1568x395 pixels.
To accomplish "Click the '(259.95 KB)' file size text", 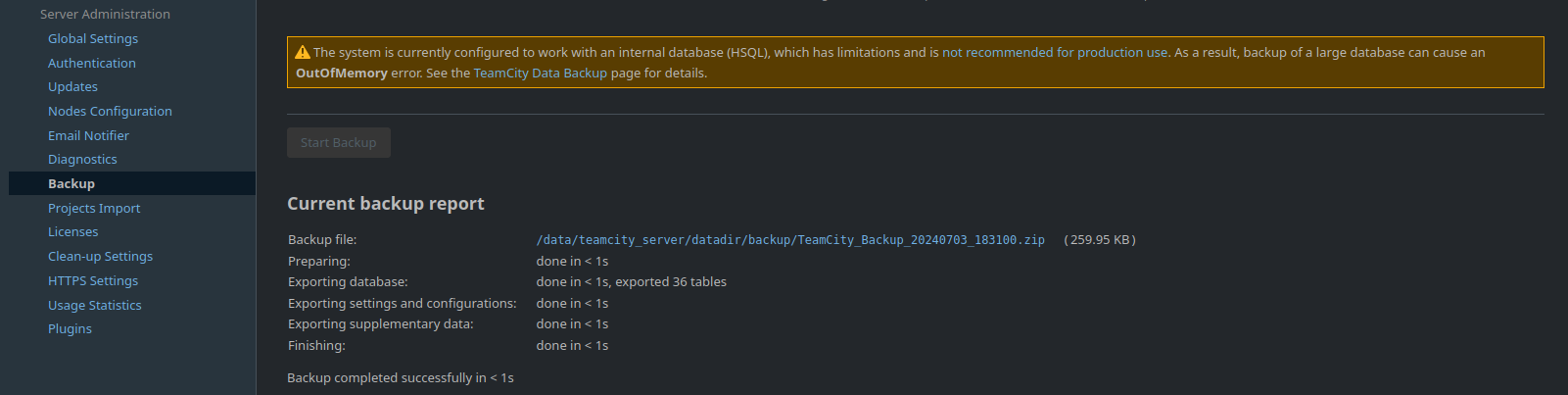I will [1100, 239].
